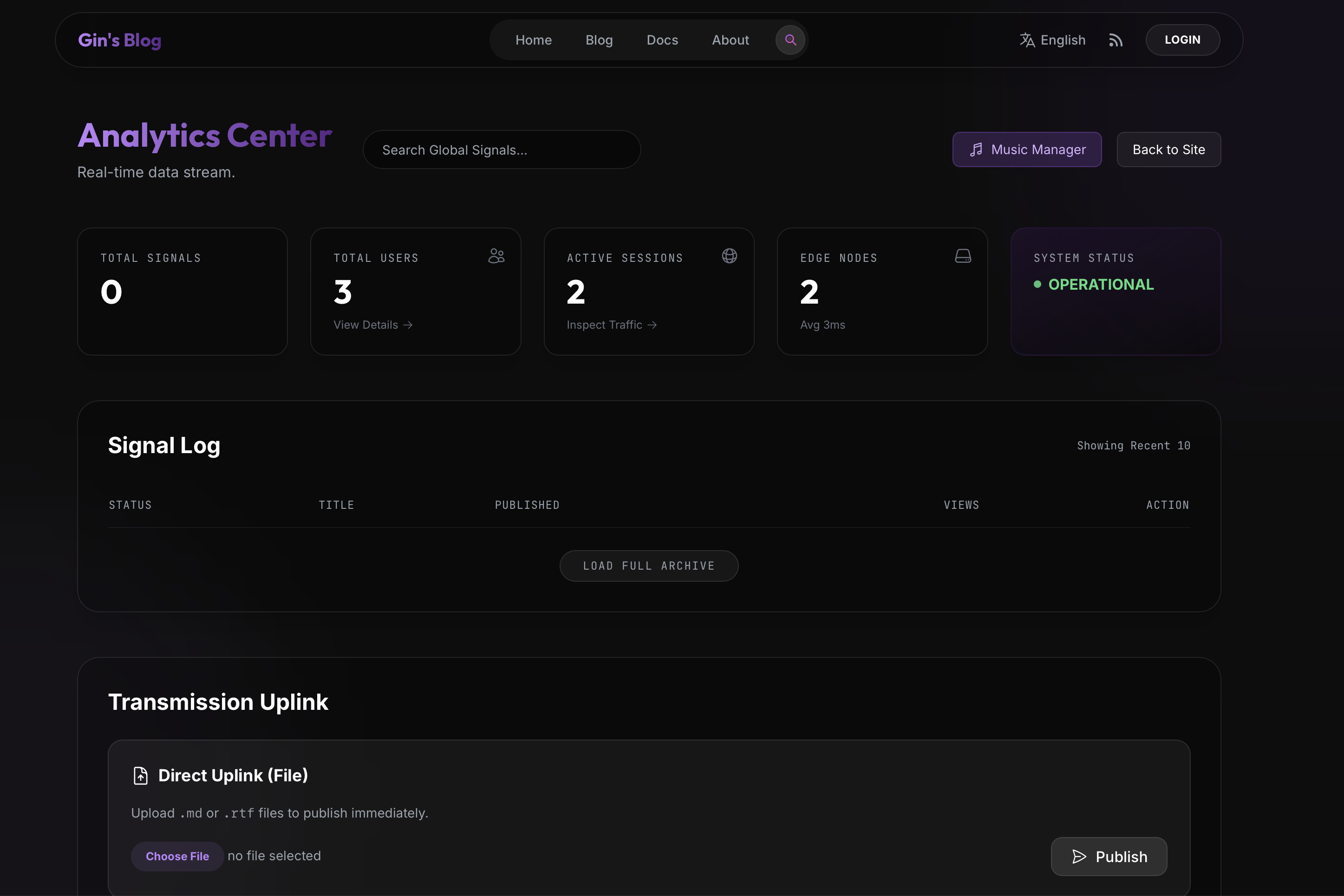Follow the View Details link
1344x896 pixels.
pos(373,325)
